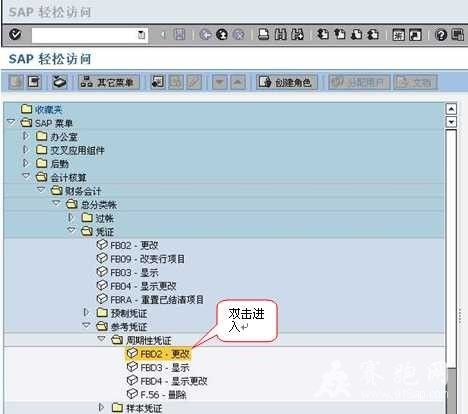Screen dimensions: 468x414
Task: Collapse the 会计核算 folder node
Action: 26,176
